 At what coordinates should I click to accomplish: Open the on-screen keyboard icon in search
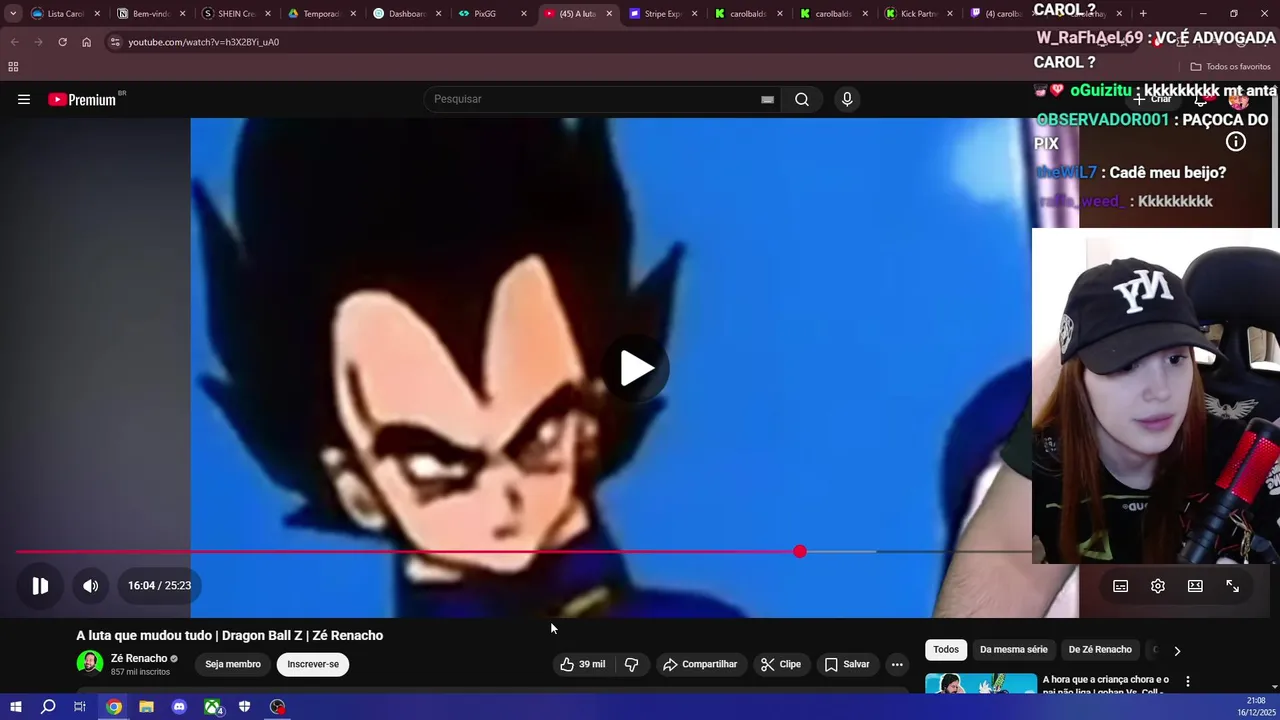point(767,99)
